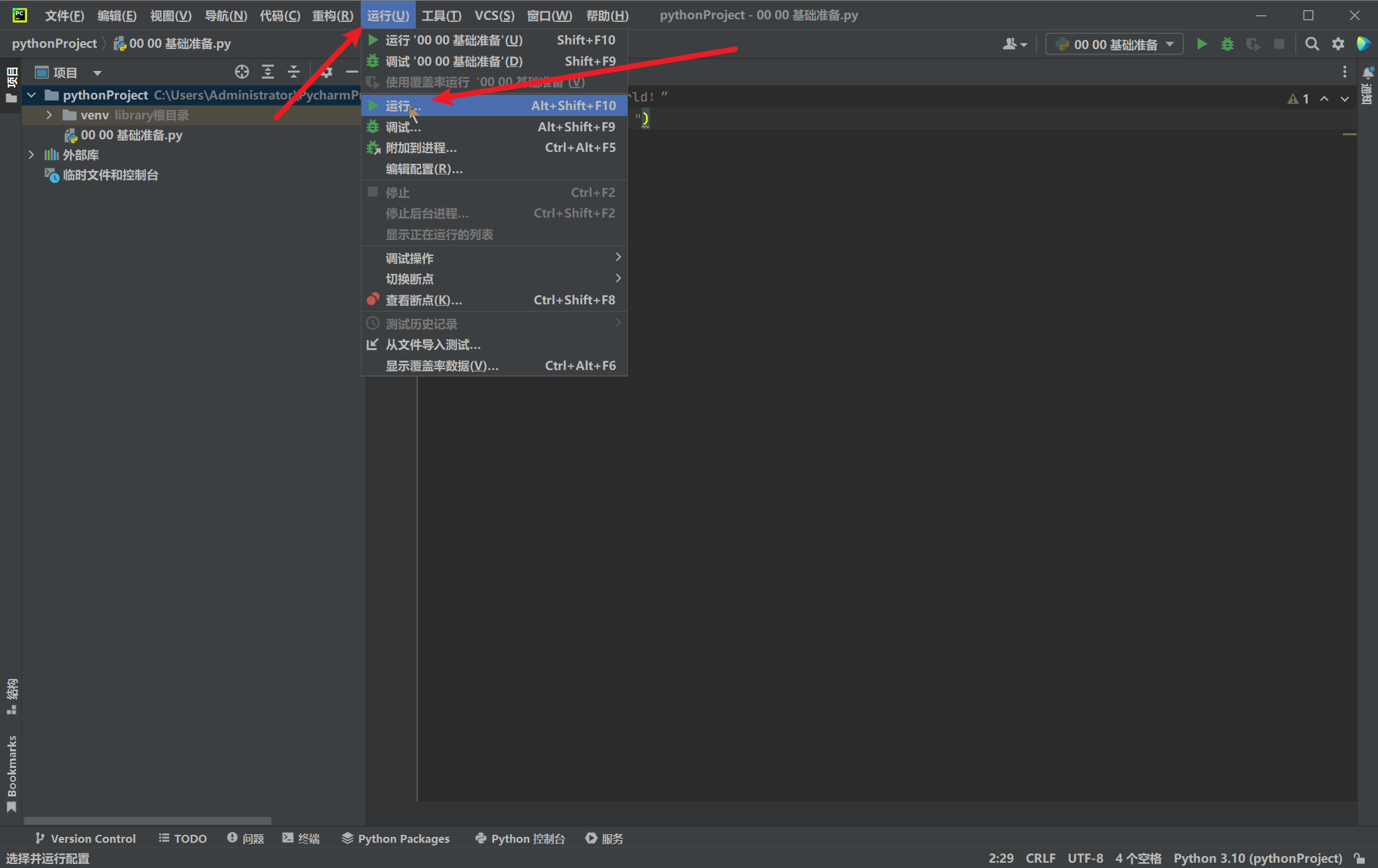Open the 问题 tool tab
The width and height of the screenshot is (1378, 868).
pyautogui.click(x=245, y=838)
